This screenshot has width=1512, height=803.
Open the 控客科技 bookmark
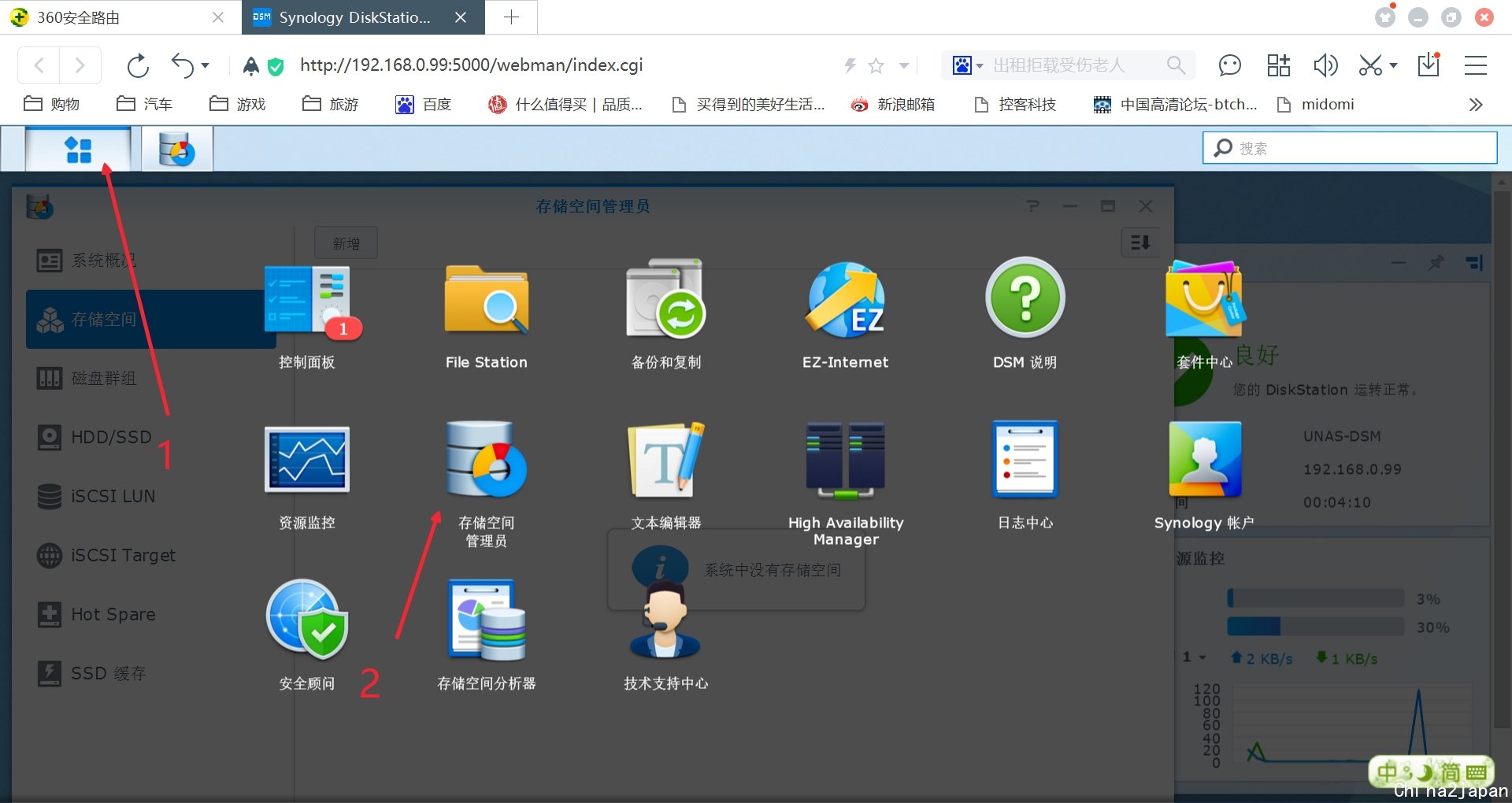coord(1015,104)
